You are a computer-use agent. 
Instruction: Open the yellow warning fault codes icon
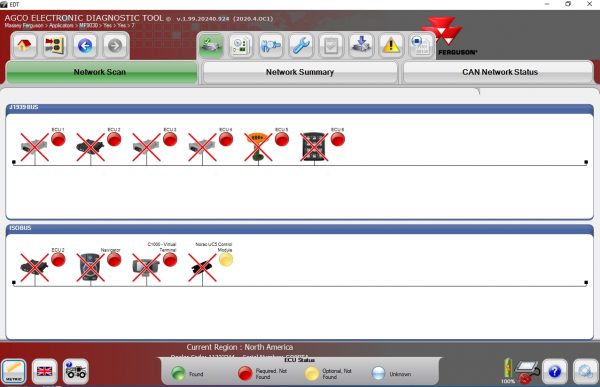[391, 46]
